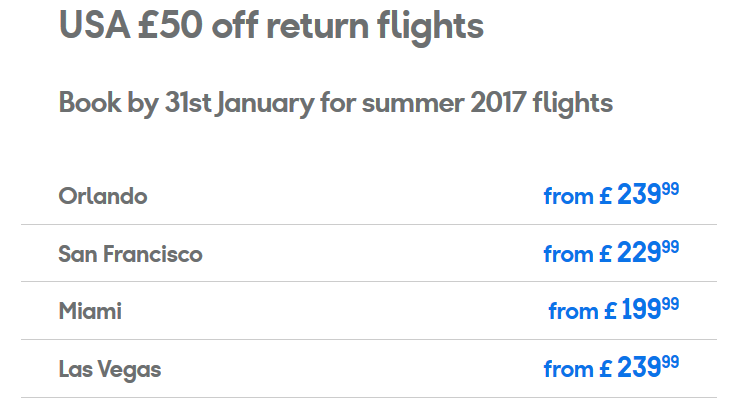
Task: Click the USA £50 off return flights heading
Action: [271, 27]
